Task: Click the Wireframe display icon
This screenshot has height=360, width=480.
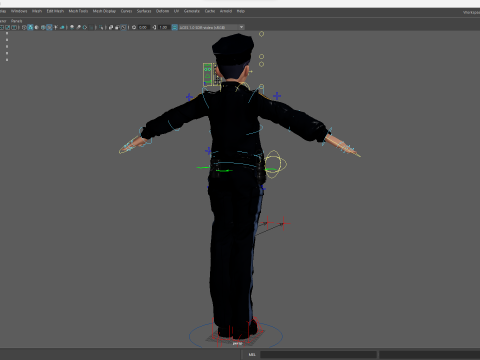Action: [x=24, y=27]
